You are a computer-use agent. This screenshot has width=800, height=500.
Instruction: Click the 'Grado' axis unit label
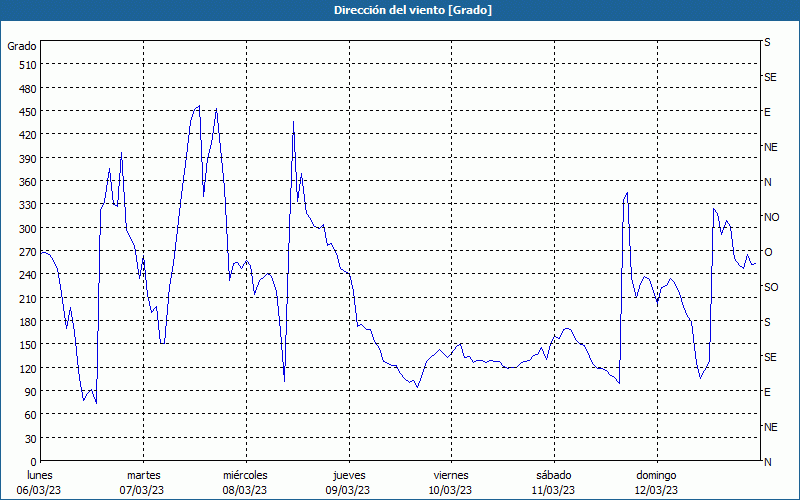22,46
